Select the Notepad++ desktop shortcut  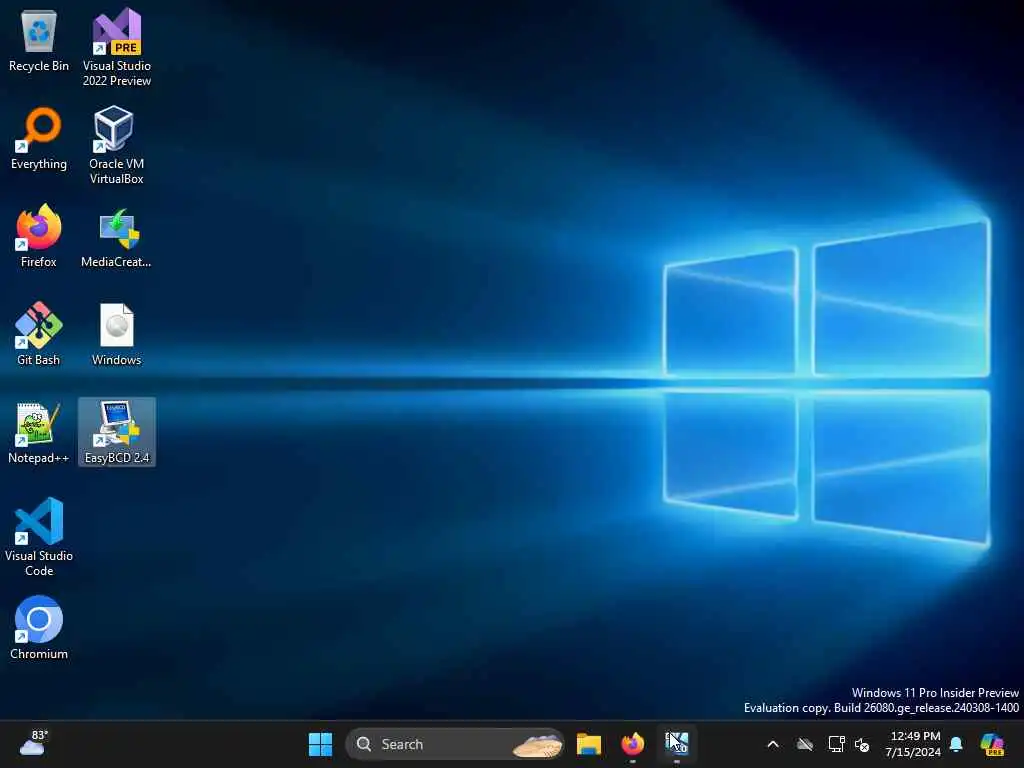pyautogui.click(x=39, y=432)
